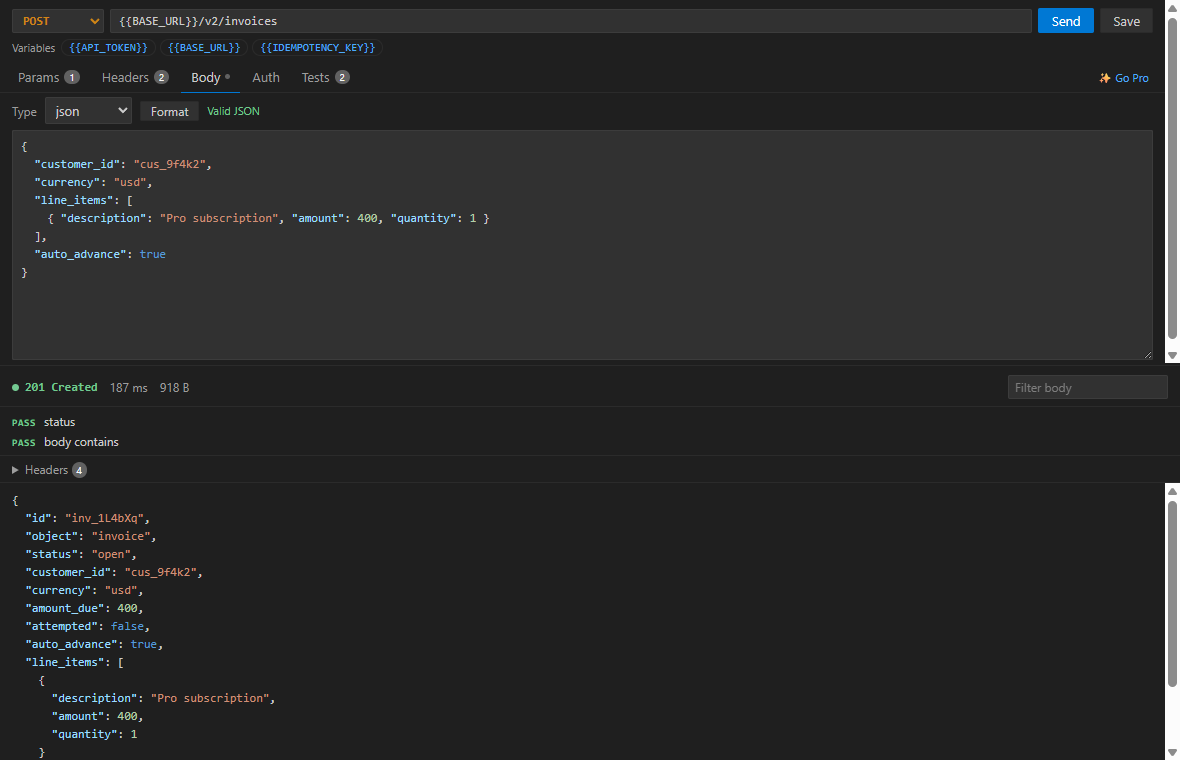Click the response scrollbar thumb
The image size is (1180, 760).
coord(1172,593)
